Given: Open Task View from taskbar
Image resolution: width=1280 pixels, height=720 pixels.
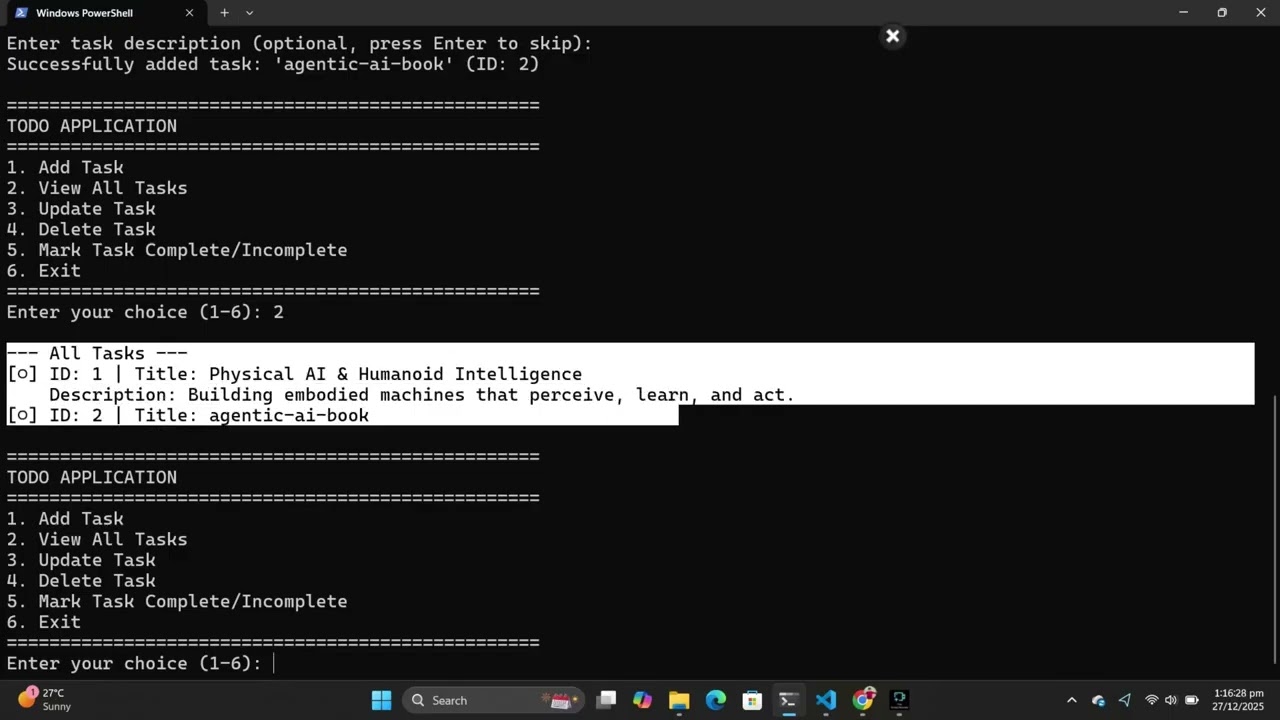Looking at the screenshot, I should pyautogui.click(x=606, y=700).
